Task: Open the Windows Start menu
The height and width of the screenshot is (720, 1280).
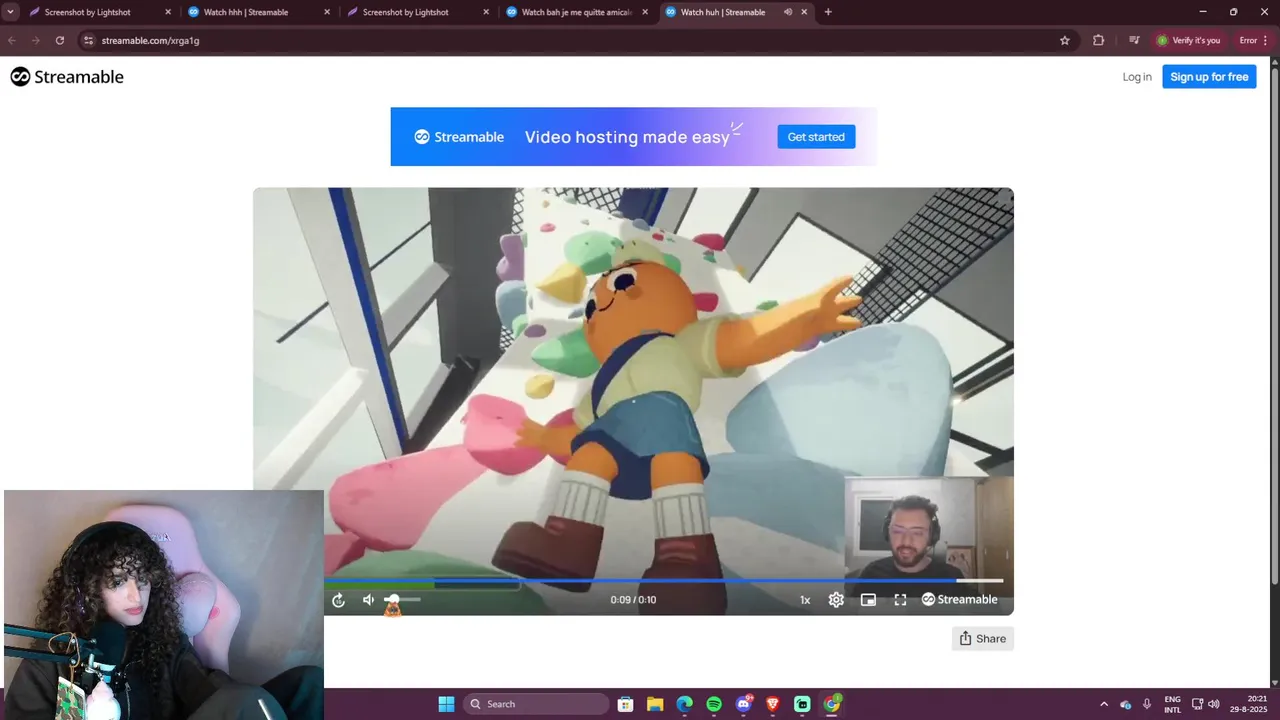Action: tap(446, 704)
